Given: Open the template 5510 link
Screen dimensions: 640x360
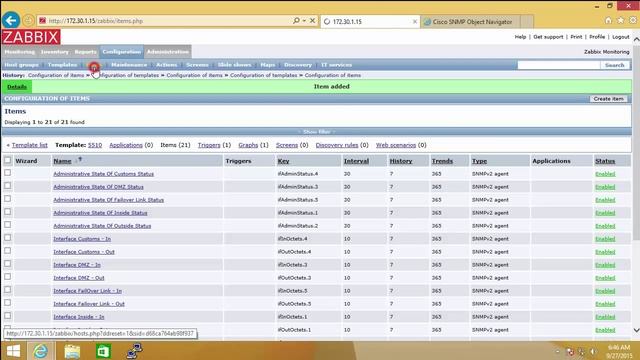Looking at the screenshot, I should (x=95, y=145).
